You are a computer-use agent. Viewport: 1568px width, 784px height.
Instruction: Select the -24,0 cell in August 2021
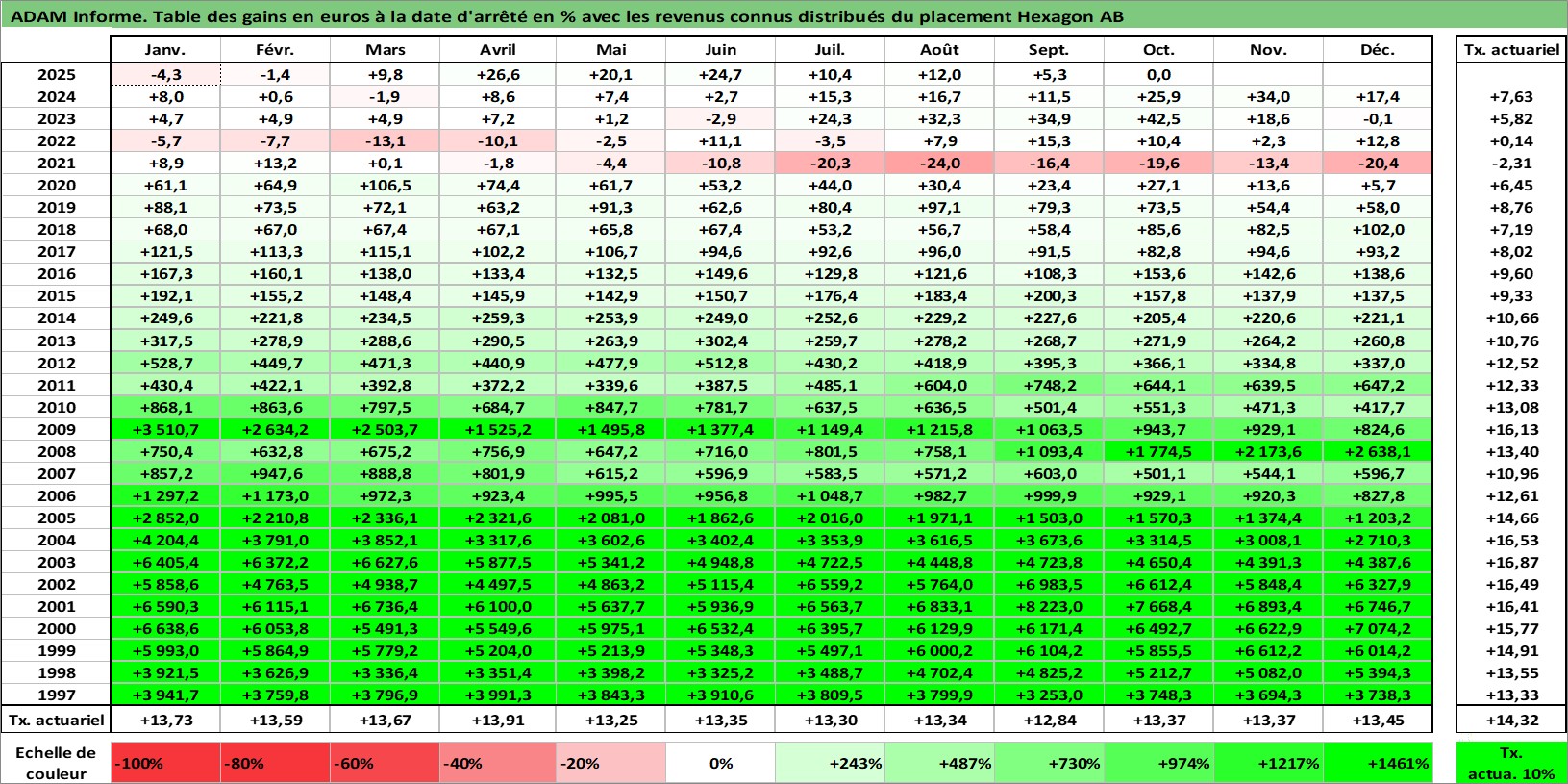(x=939, y=164)
